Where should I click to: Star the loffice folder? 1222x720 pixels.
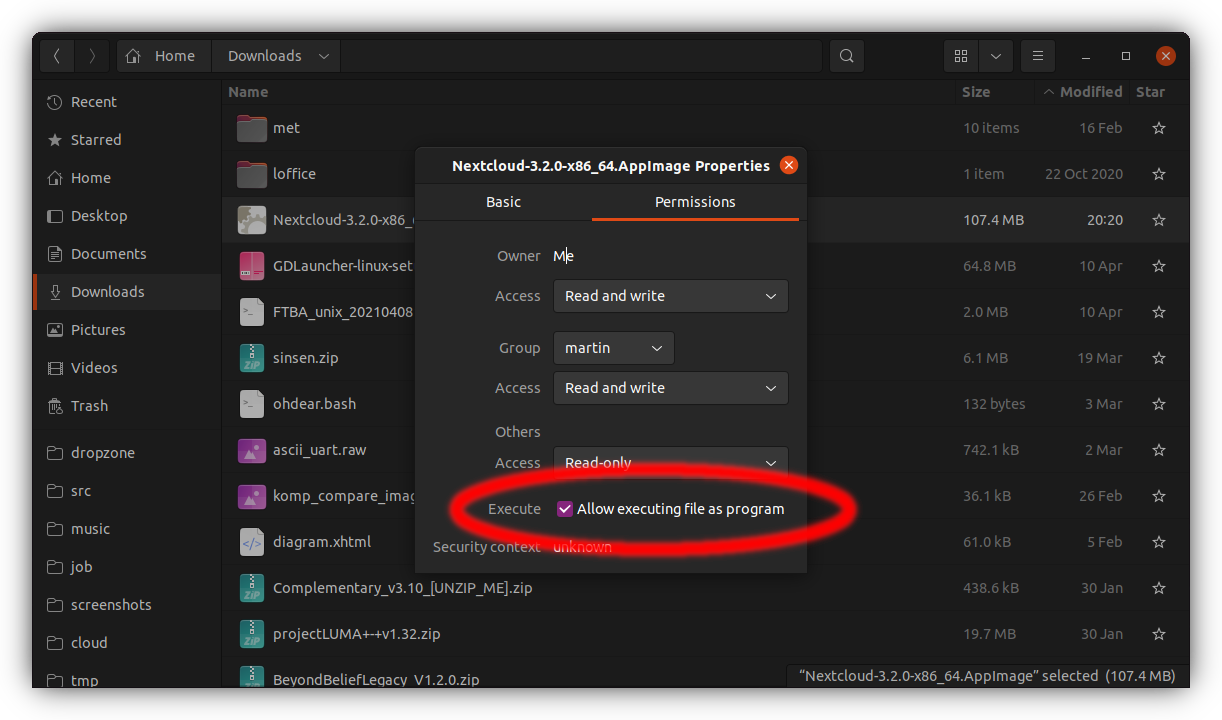(1159, 174)
